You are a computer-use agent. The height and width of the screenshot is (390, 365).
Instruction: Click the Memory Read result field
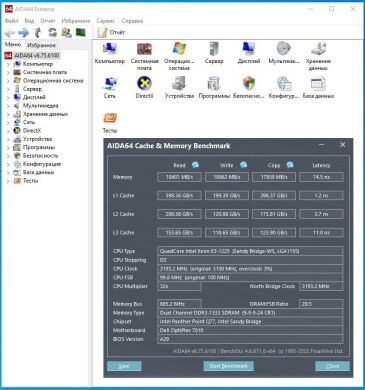(179, 177)
